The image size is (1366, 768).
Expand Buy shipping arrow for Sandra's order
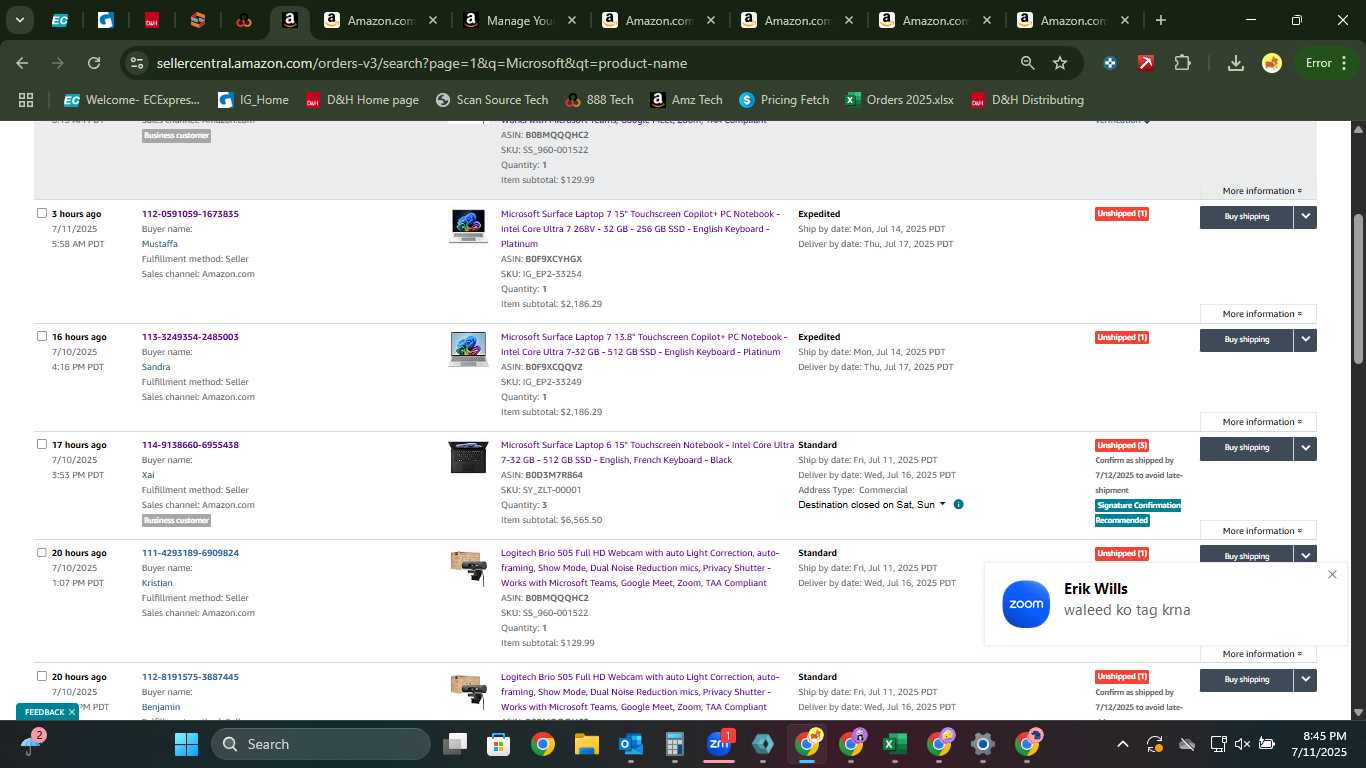coord(1305,340)
